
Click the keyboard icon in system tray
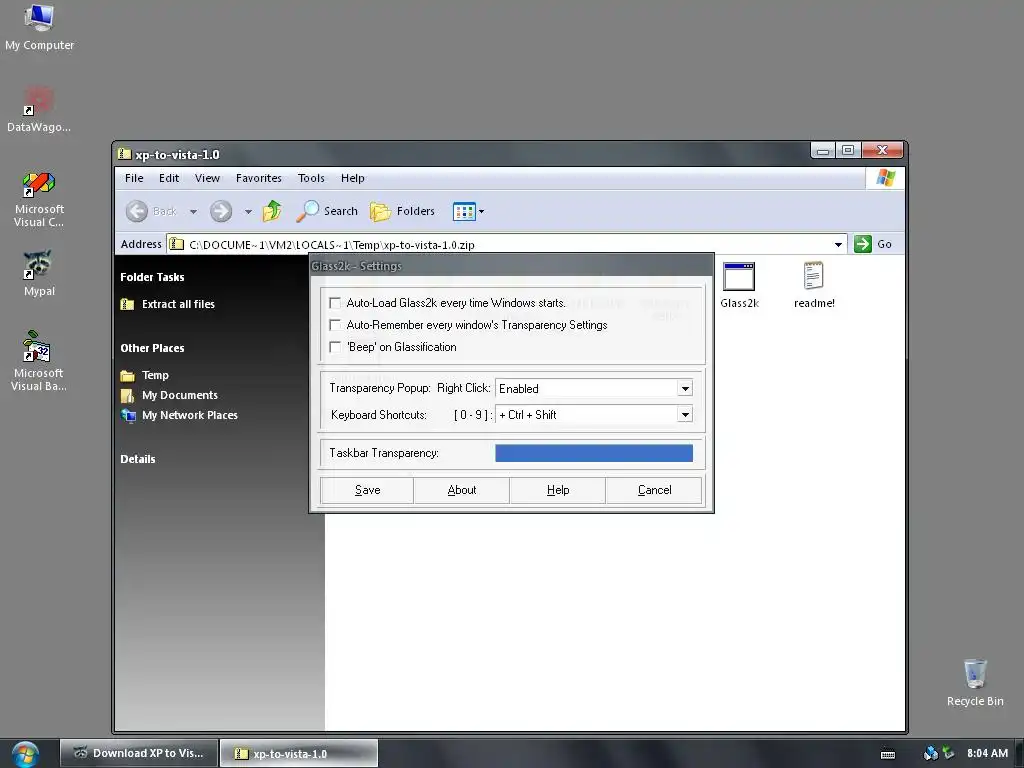[x=888, y=754]
